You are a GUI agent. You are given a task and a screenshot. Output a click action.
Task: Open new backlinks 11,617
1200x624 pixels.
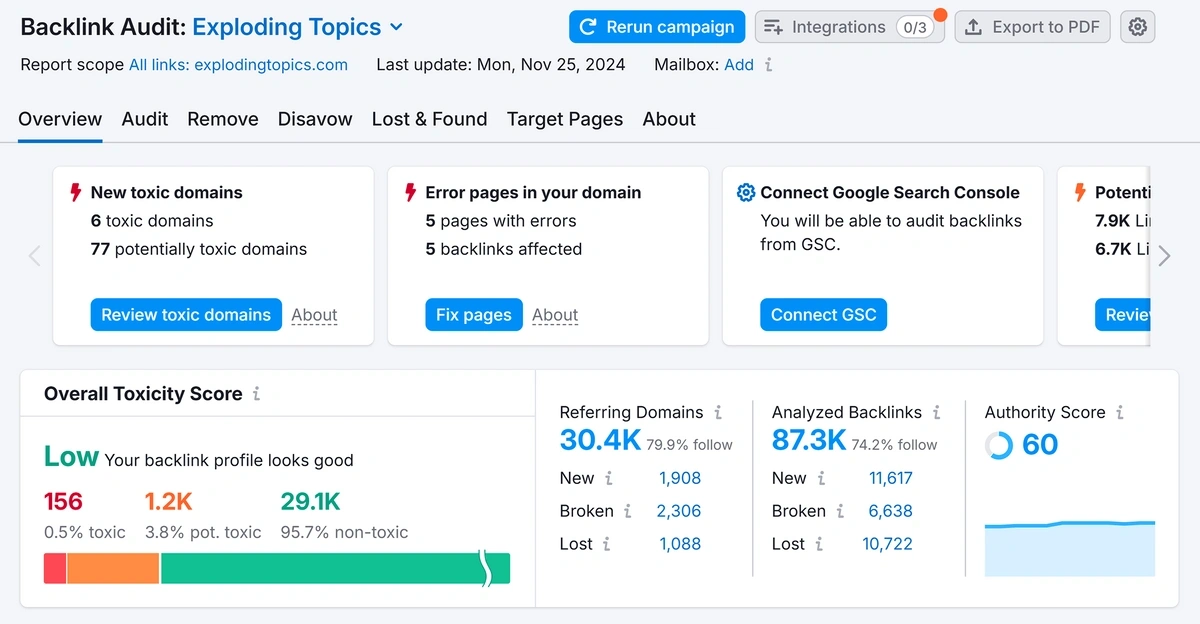click(891, 478)
